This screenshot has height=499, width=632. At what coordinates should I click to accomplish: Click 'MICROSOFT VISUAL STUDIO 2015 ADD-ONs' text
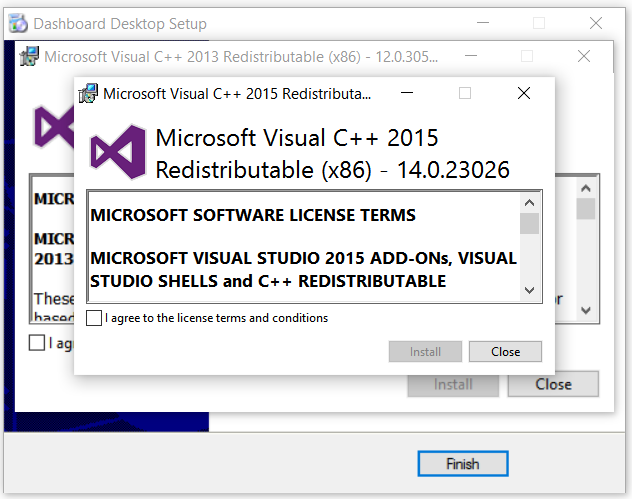click(x=270, y=258)
